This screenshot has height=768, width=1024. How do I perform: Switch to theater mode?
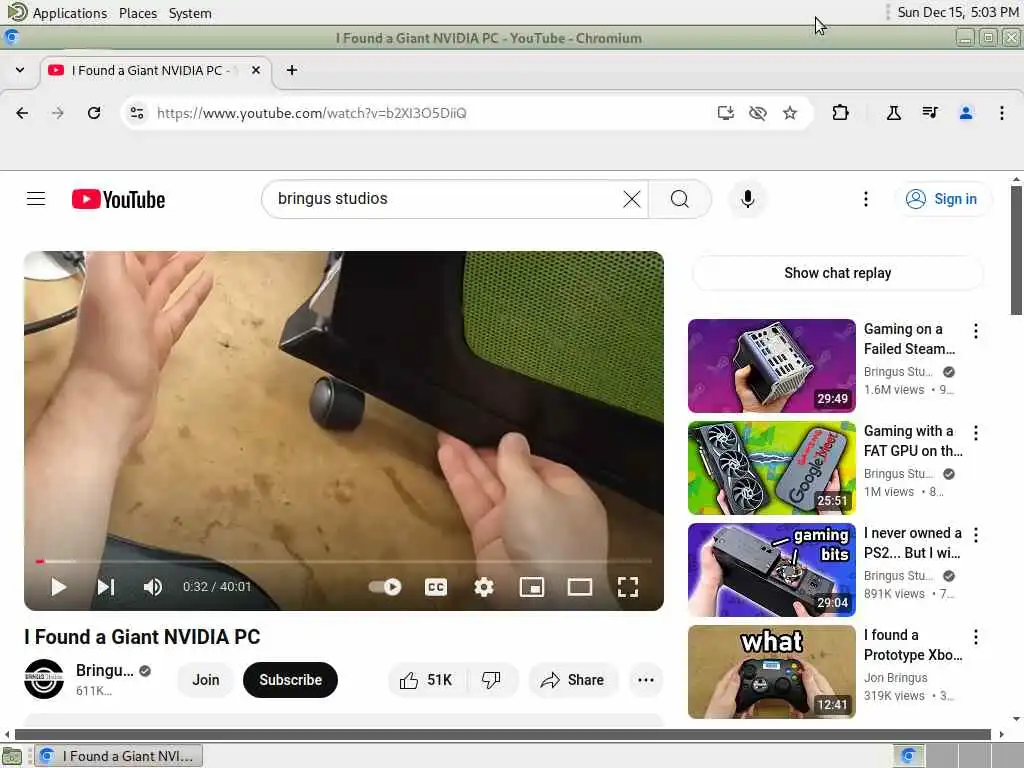click(x=580, y=587)
